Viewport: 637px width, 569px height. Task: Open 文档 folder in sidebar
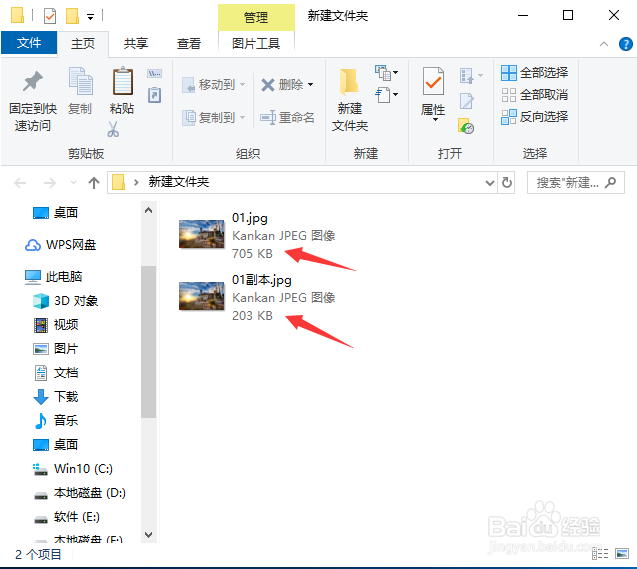pyautogui.click(x=55, y=373)
